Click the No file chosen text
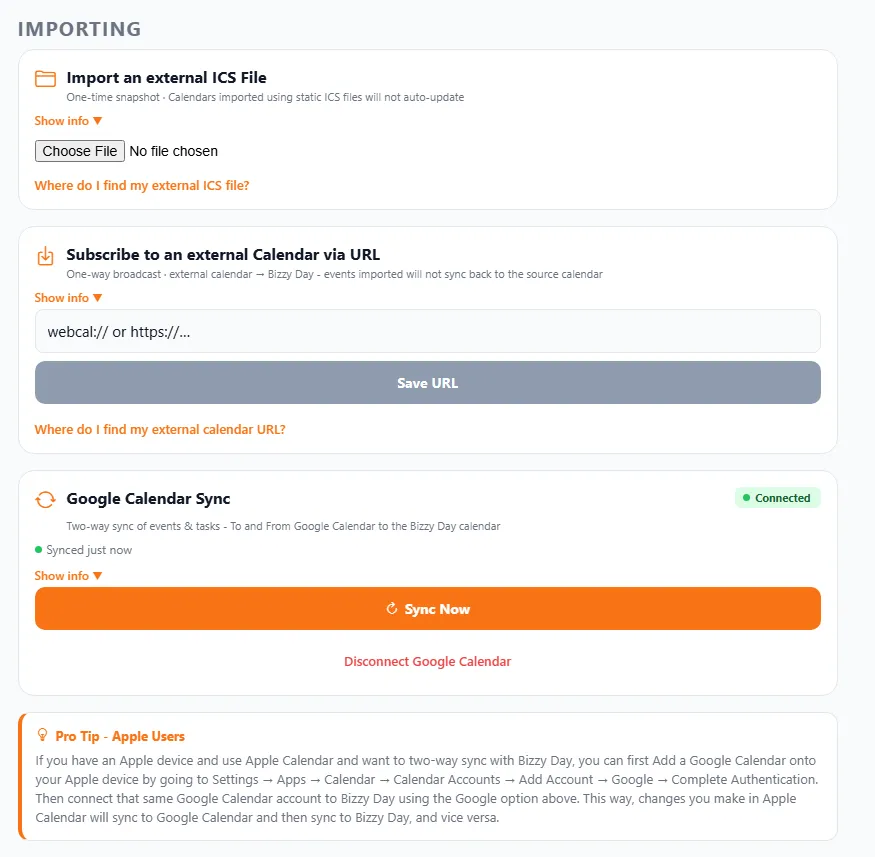This screenshot has height=857, width=875. coord(174,151)
